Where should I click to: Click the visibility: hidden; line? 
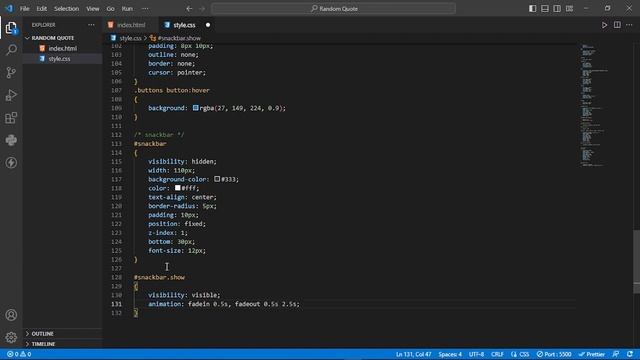pyautogui.click(x=182, y=161)
